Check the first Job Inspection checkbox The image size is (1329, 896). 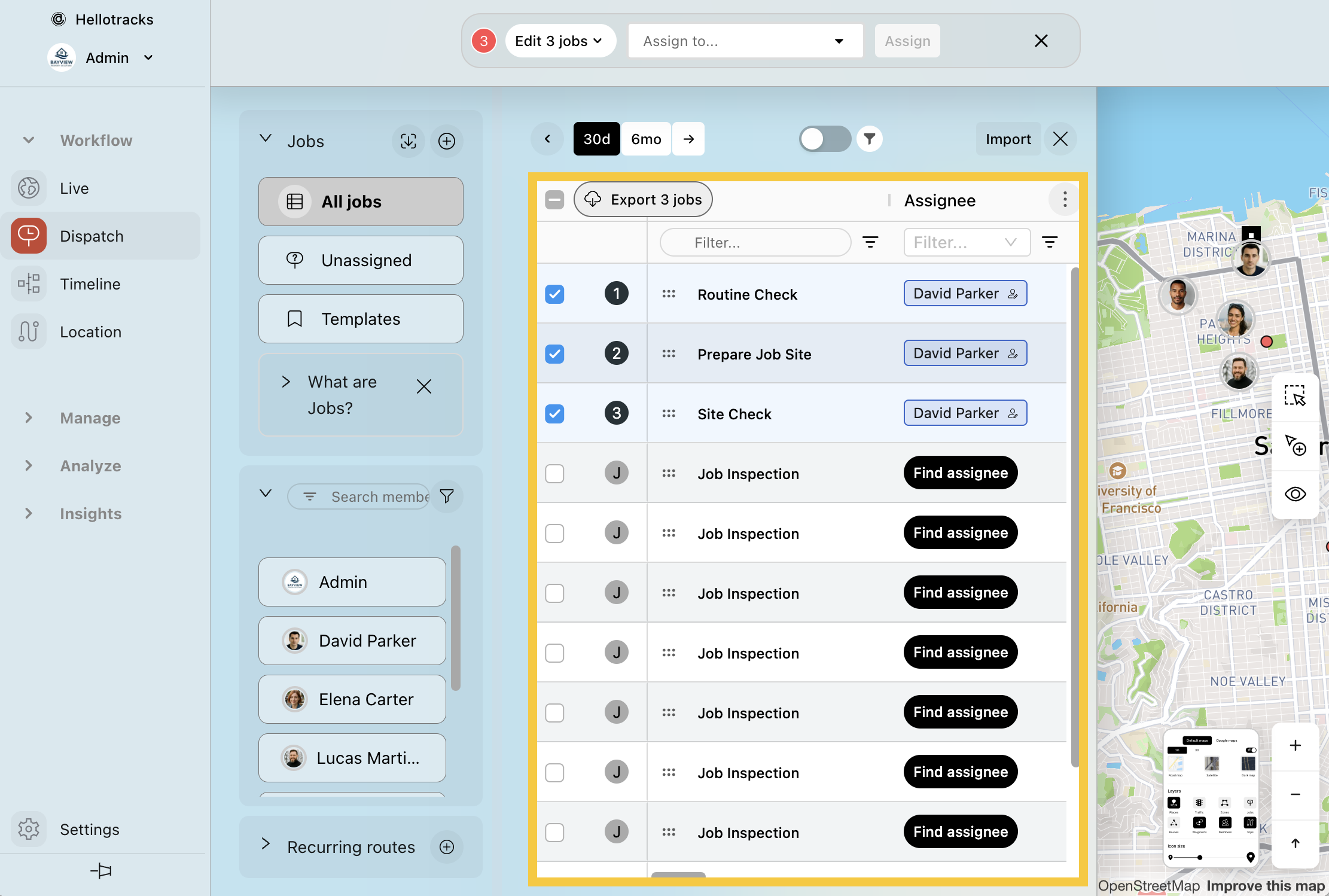554,473
